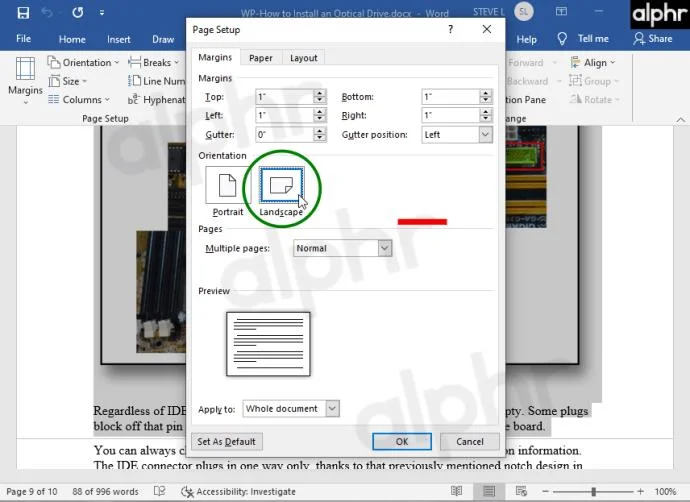Click the zoom out minus button

coord(546,491)
